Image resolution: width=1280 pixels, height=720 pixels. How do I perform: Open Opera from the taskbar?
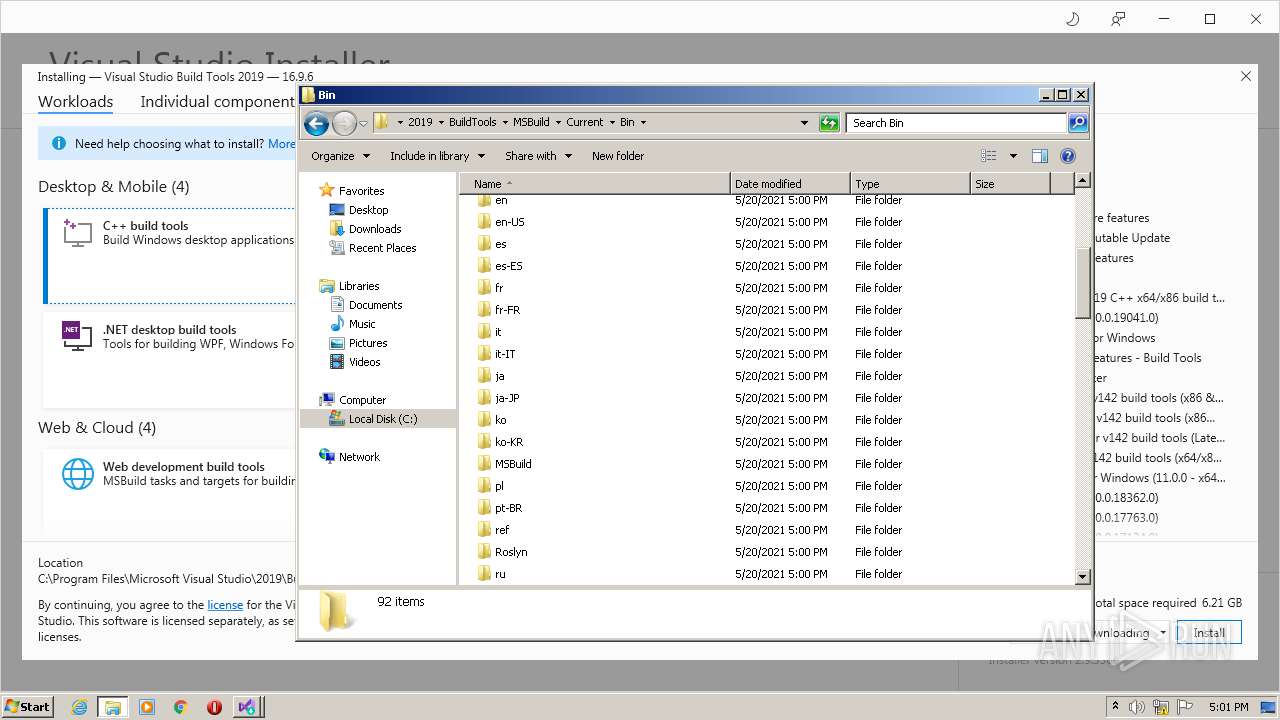[x=214, y=707]
